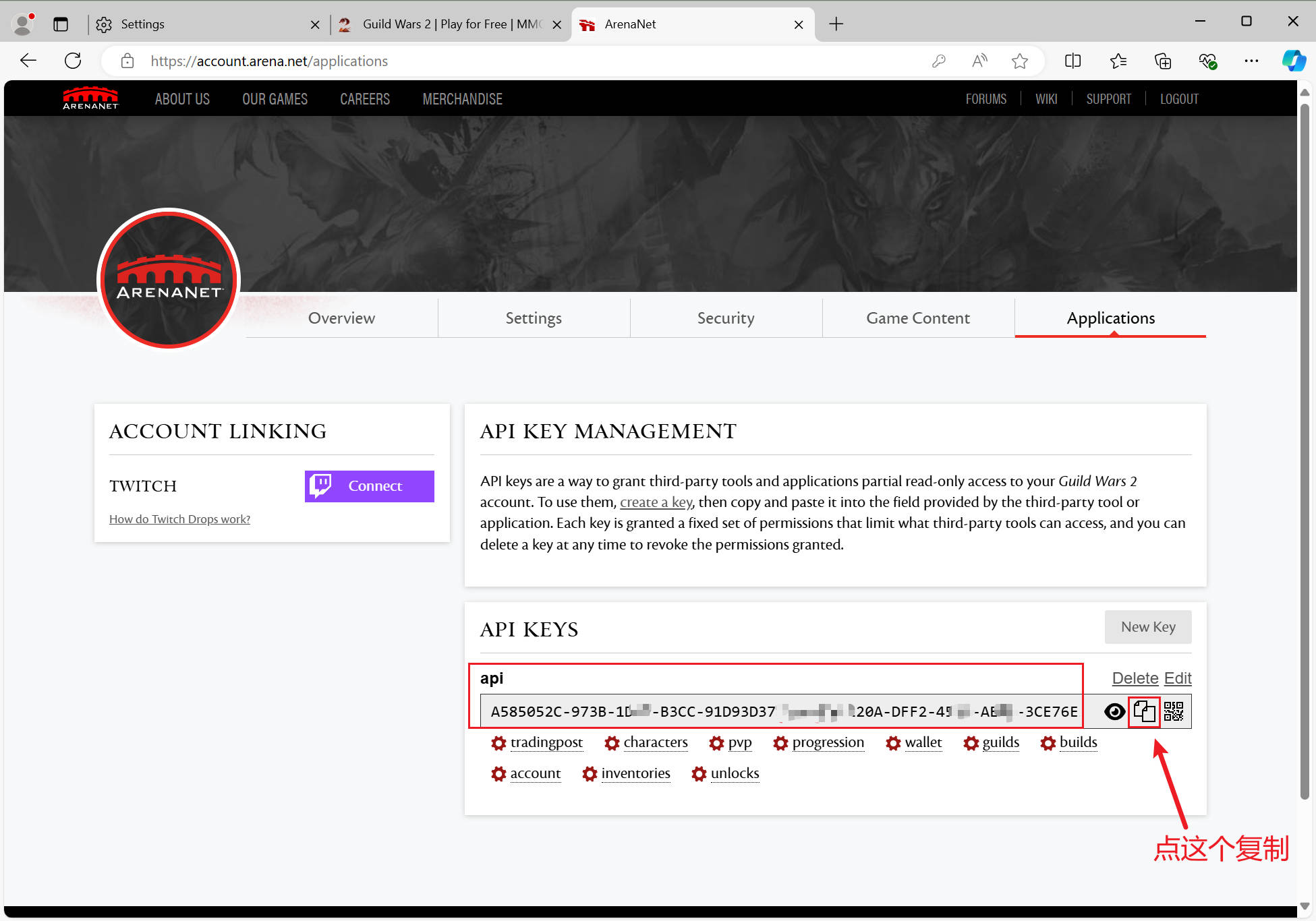Click the wallet permission
Image resolution: width=1316 pixels, height=921 pixels.
(x=914, y=743)
